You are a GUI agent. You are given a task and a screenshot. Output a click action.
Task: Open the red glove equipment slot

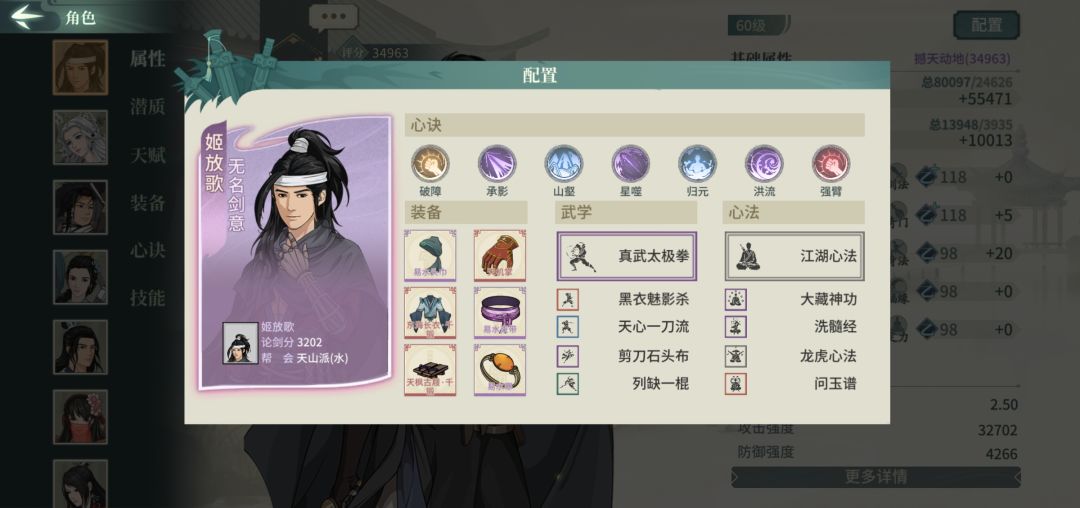[499, 255]
